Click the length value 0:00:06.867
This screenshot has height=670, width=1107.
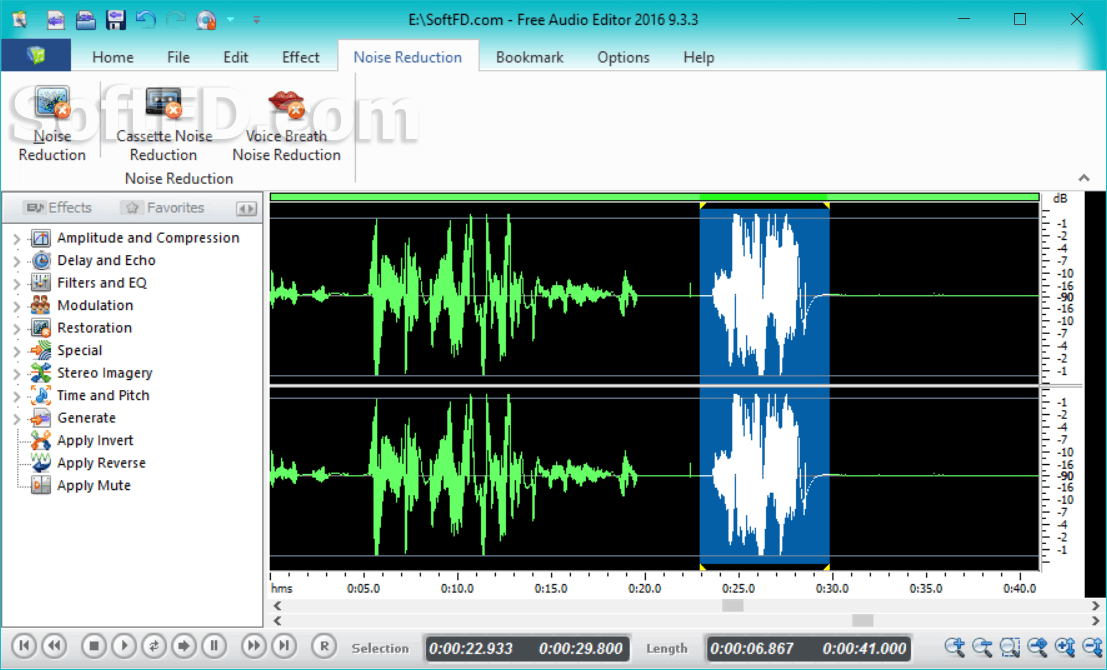[x=752, y=648]
